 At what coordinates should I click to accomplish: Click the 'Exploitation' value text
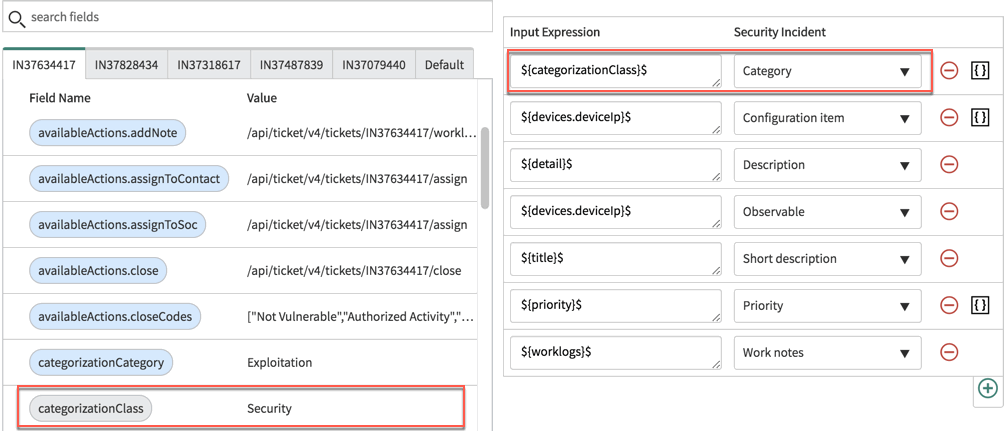tap(279, 362)
